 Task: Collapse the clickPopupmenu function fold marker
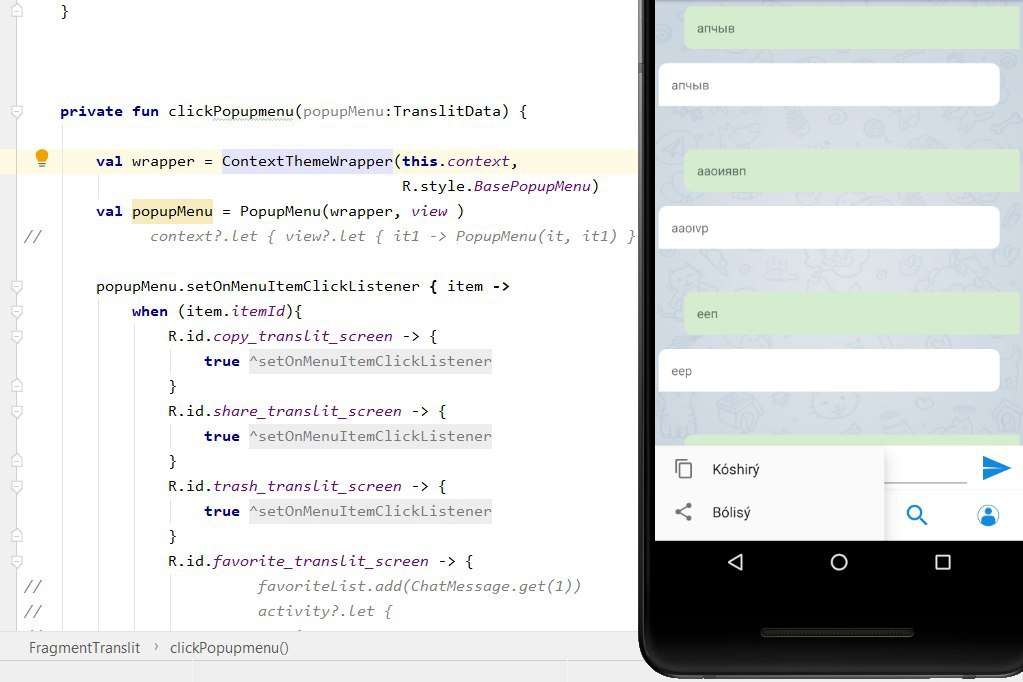[17, 112]
